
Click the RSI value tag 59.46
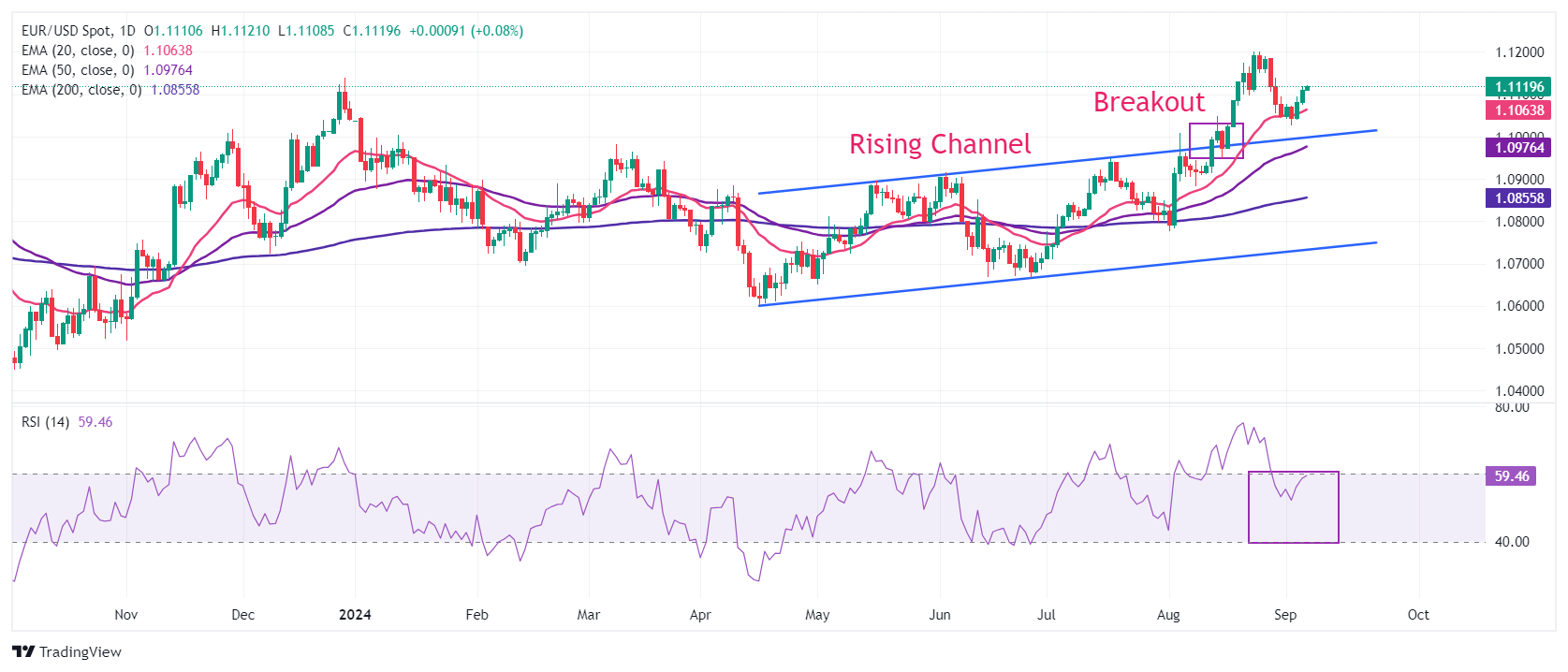[1511, 476]
